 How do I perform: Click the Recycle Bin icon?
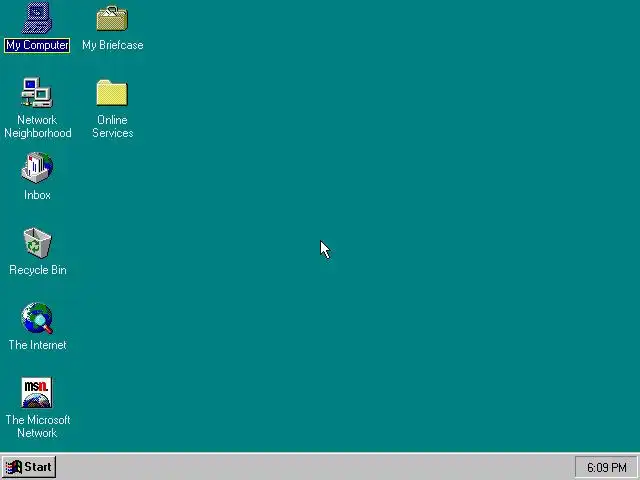click(37, 243)
